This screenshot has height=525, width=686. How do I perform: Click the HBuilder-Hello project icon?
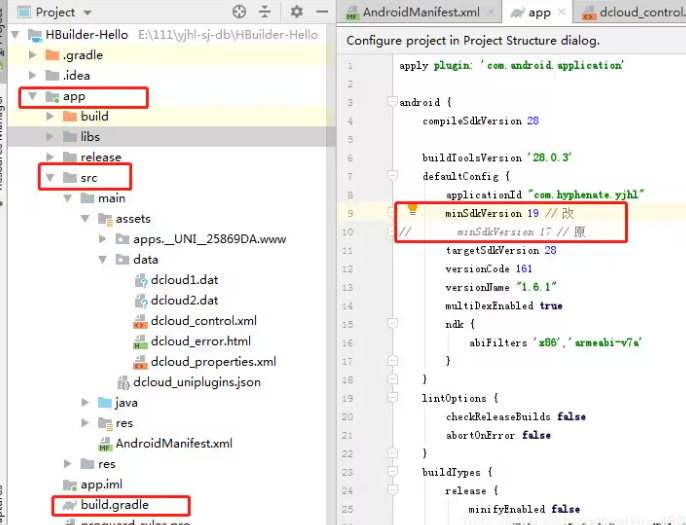[x=35, y=35]
